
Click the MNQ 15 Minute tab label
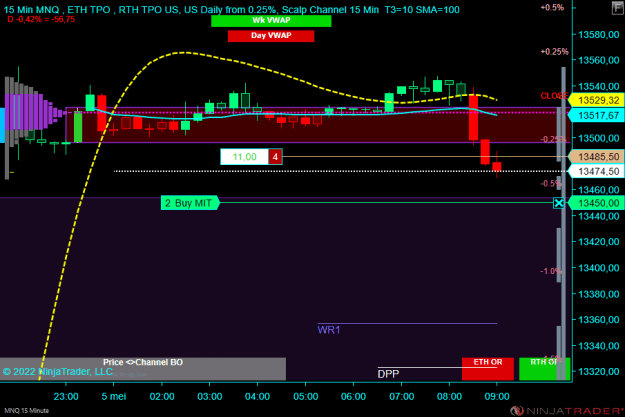[26, 410]
